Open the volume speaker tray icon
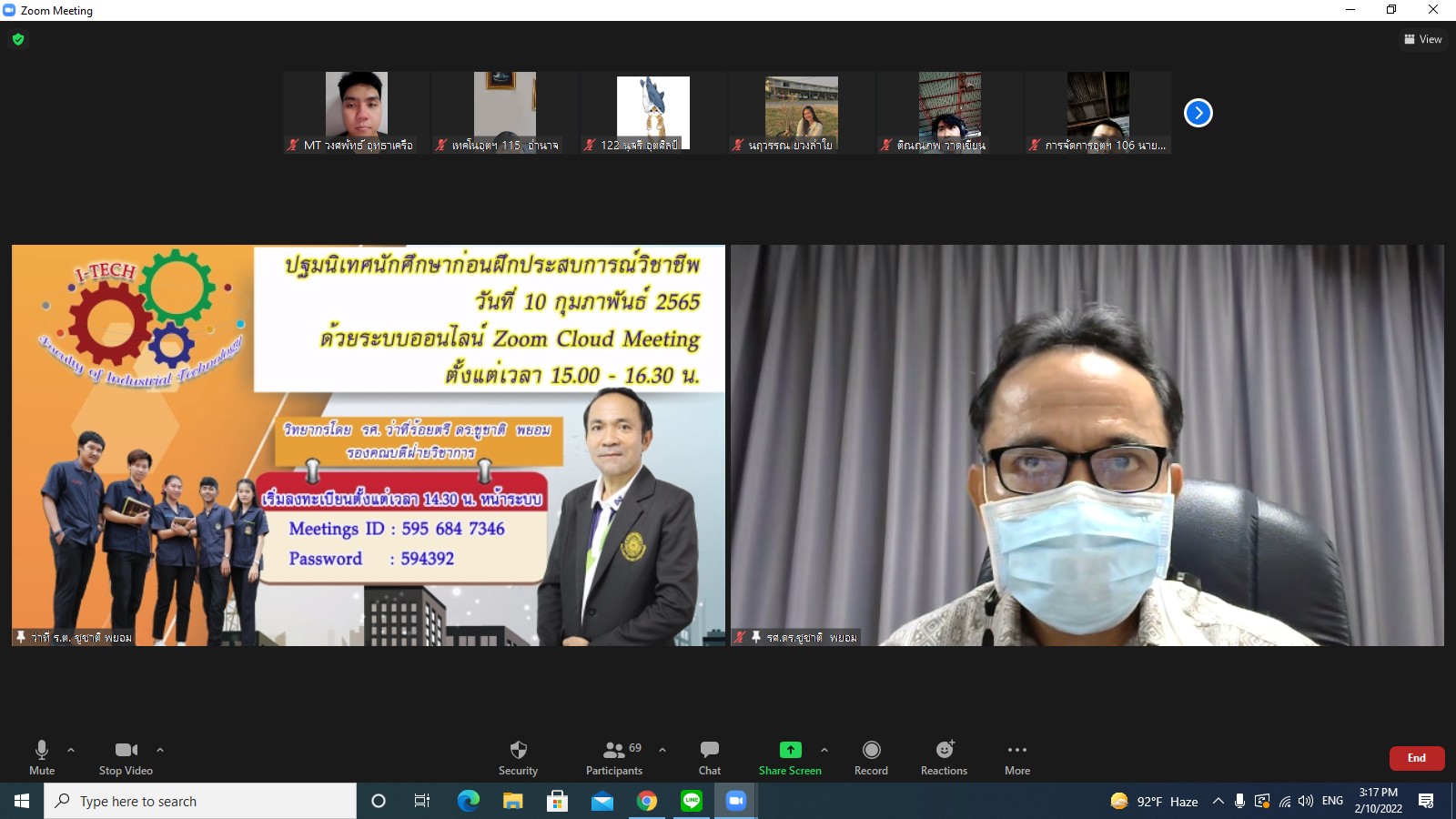 tap(1306, 801)
